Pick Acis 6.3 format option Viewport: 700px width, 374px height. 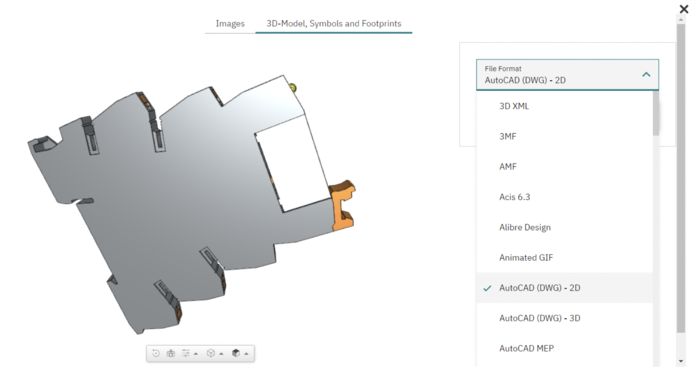[x=565, y=197]
